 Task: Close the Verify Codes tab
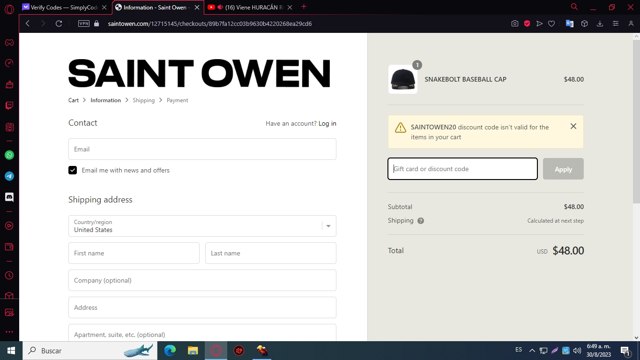104,7
